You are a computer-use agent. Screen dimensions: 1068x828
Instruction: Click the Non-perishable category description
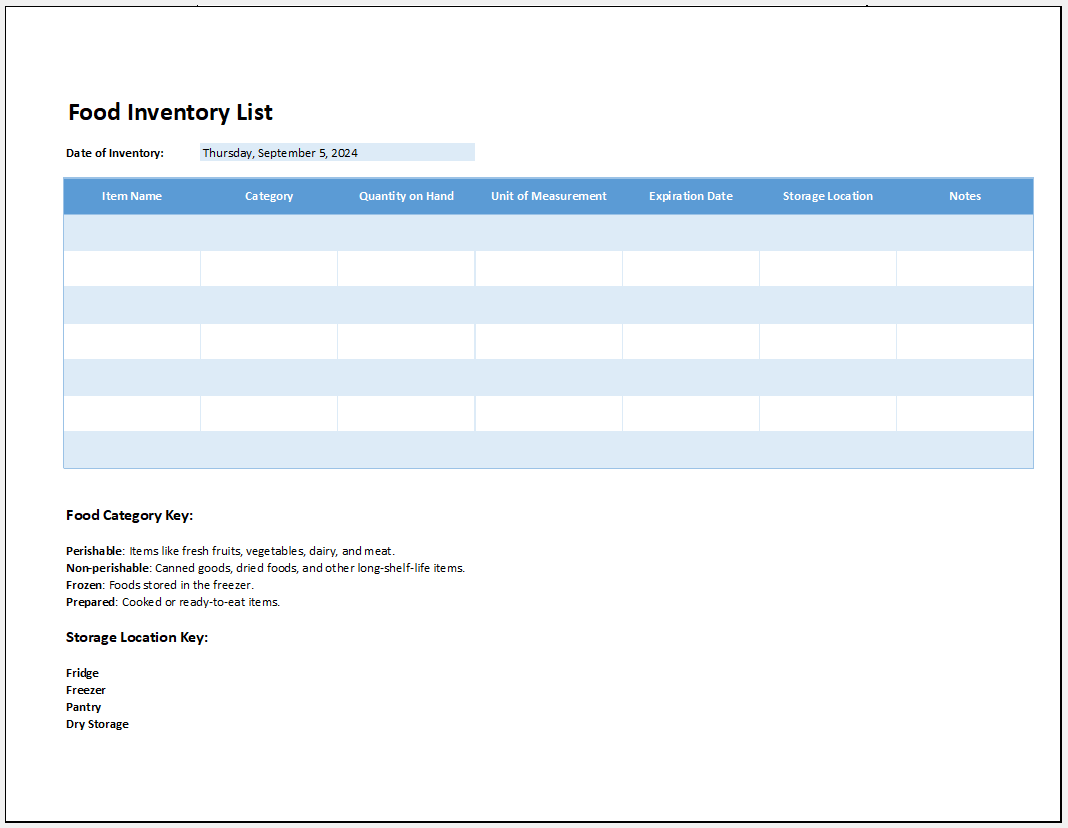click(265, 568)
